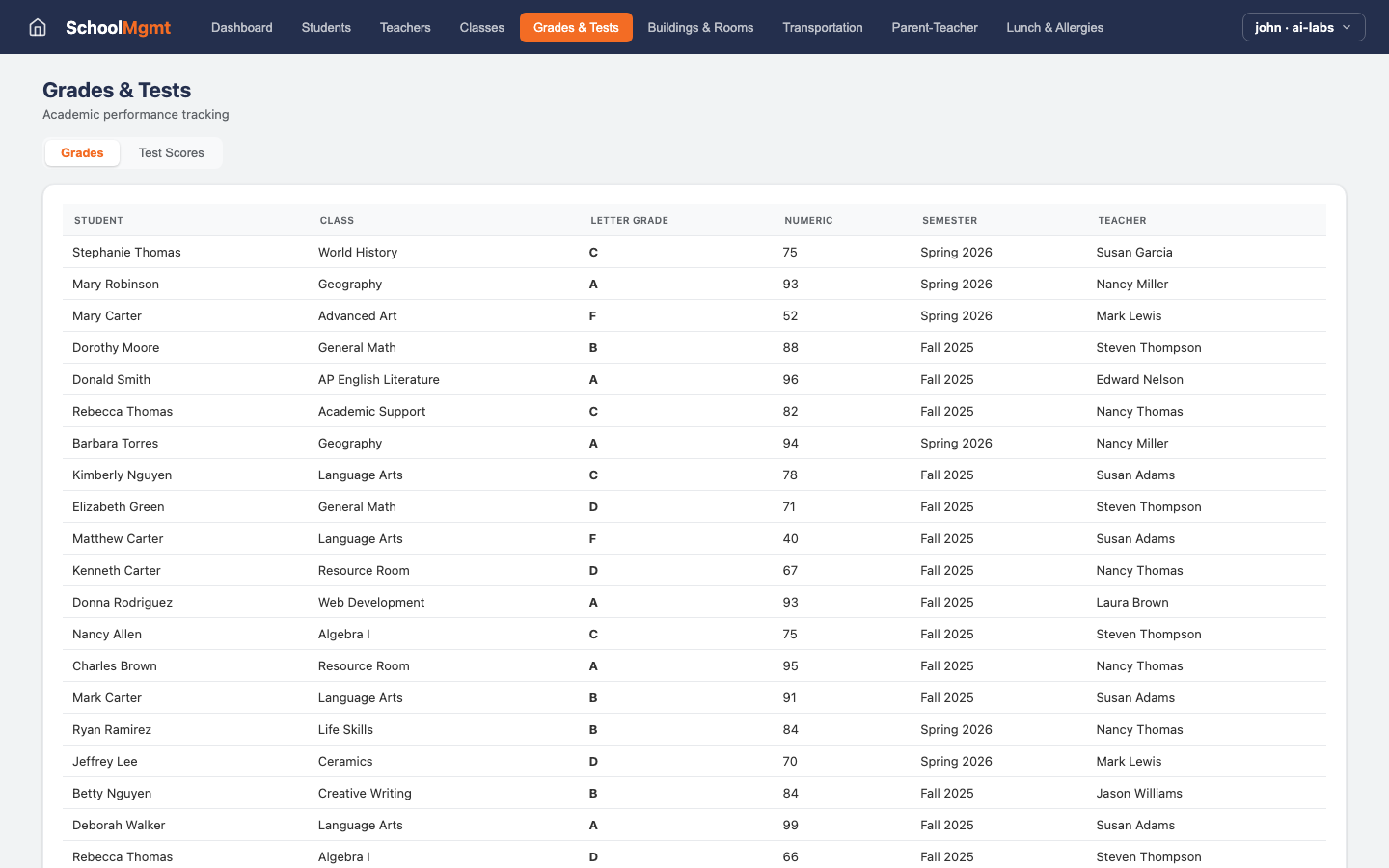The height and width of the screenshot is (868, 1389).
Task: Click the SchoolMgmt logo
Action: point(118,27)
